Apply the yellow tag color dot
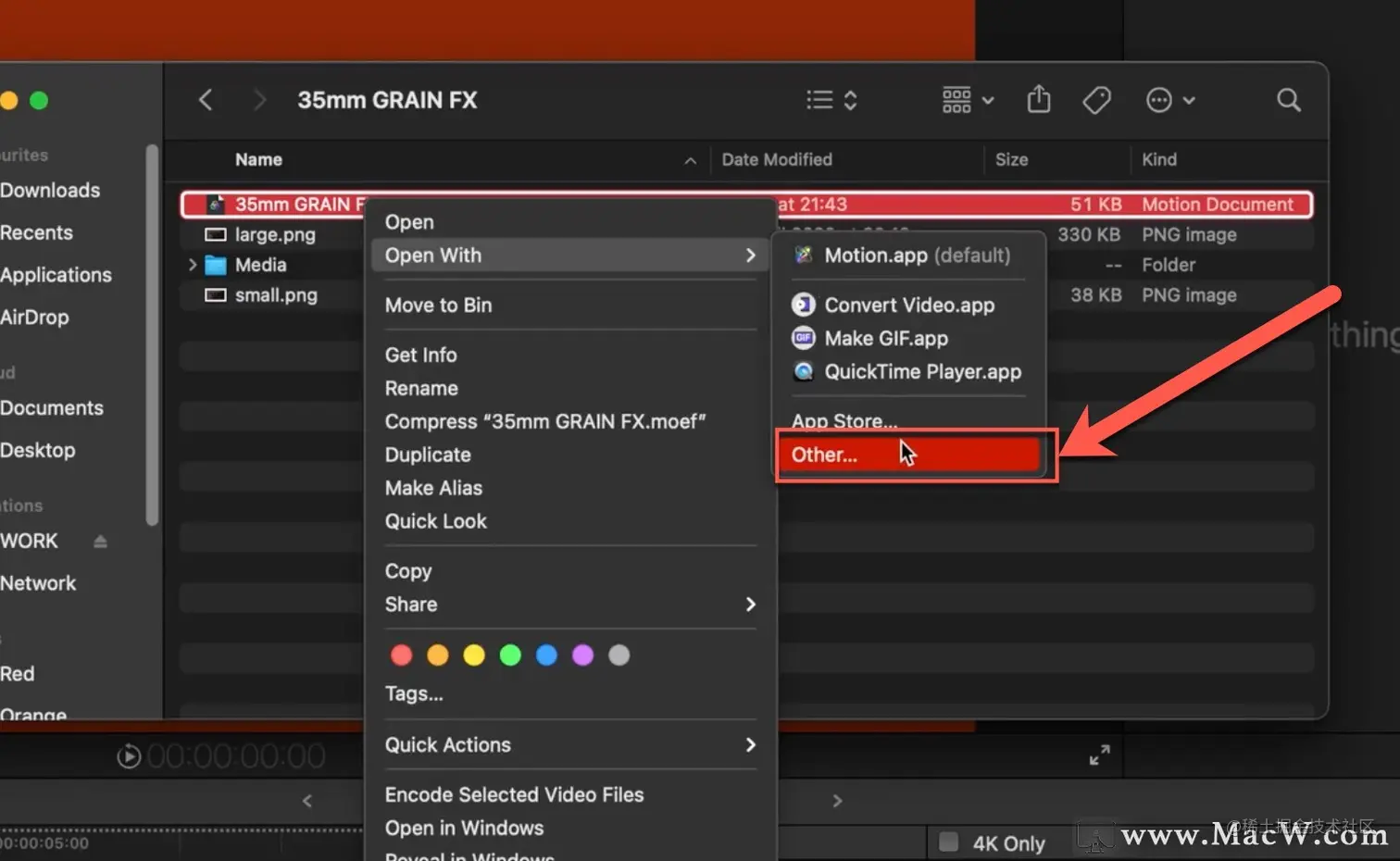Image resolution: width=1400 pixels, height=861 pixels. 473,655
